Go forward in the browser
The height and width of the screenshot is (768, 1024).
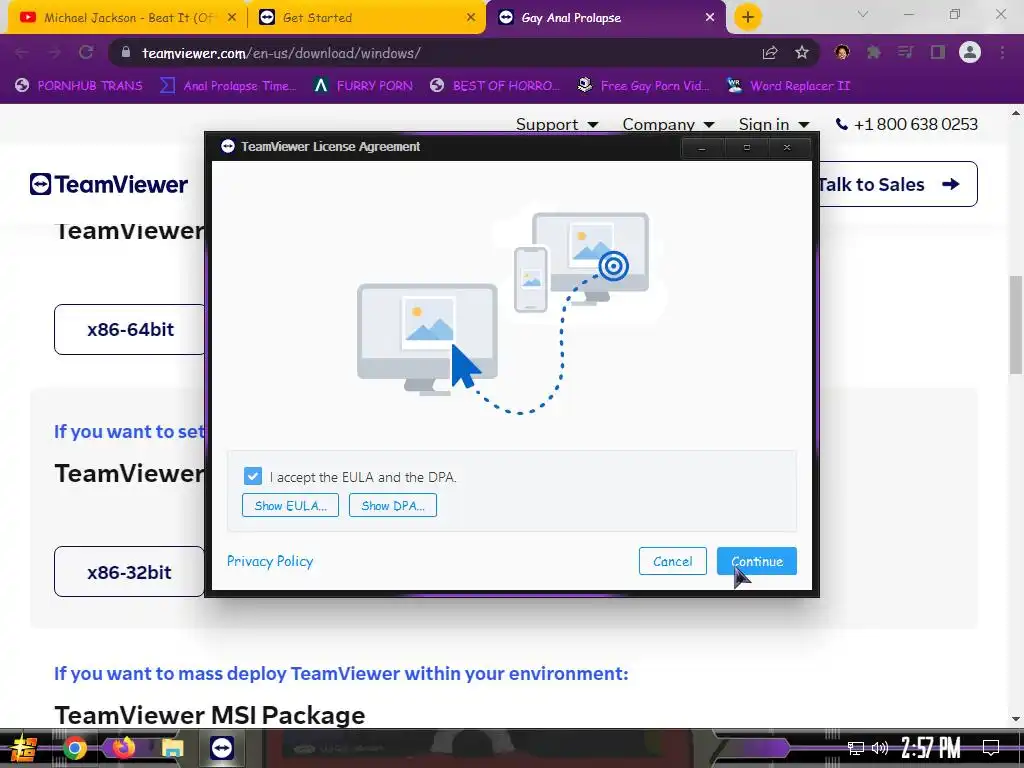pyautogui.click(x=54, y=53)
